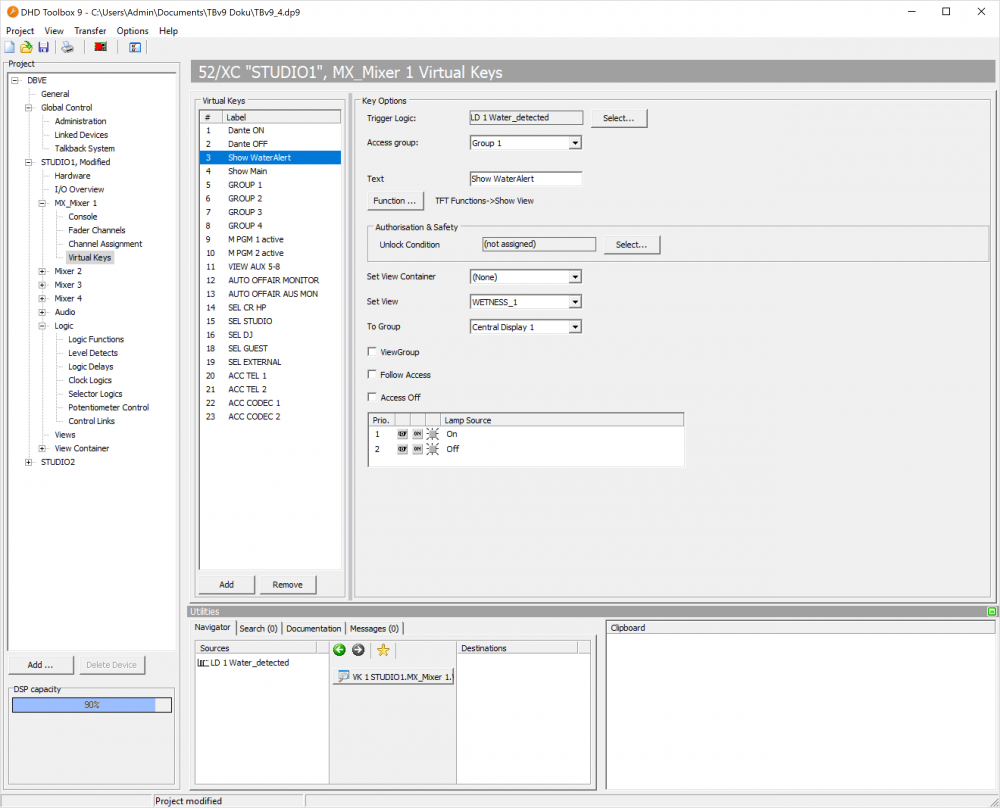This screenshot has width=1000, height=808.
Task: Open a project with the Open folder icon
Action: 26,47
